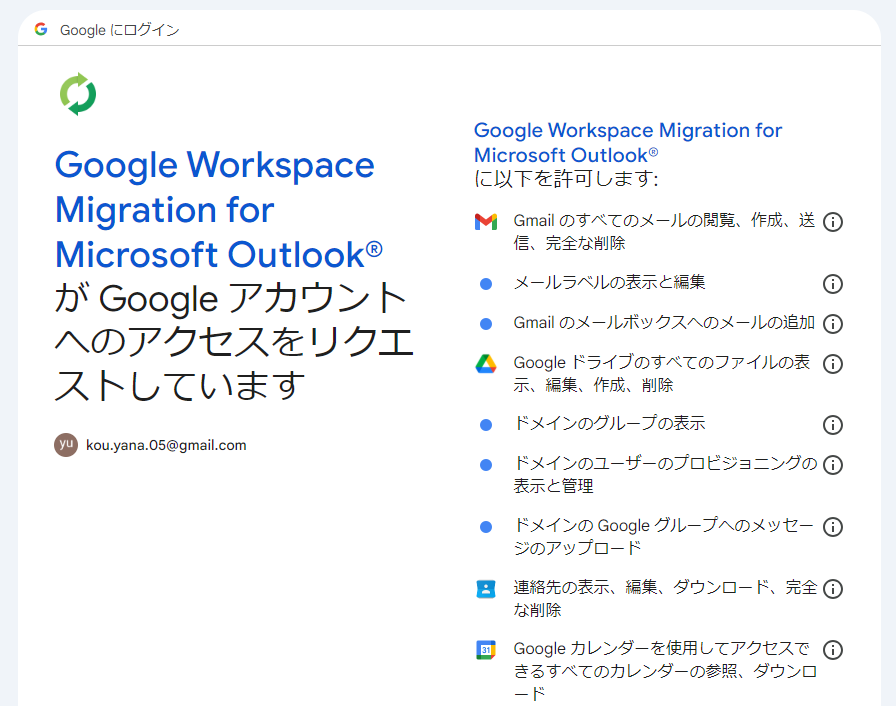Viewport: 896px width, 706px height.
Task: Click メールラベルの表示と編集 text
Action: (609, 282)
